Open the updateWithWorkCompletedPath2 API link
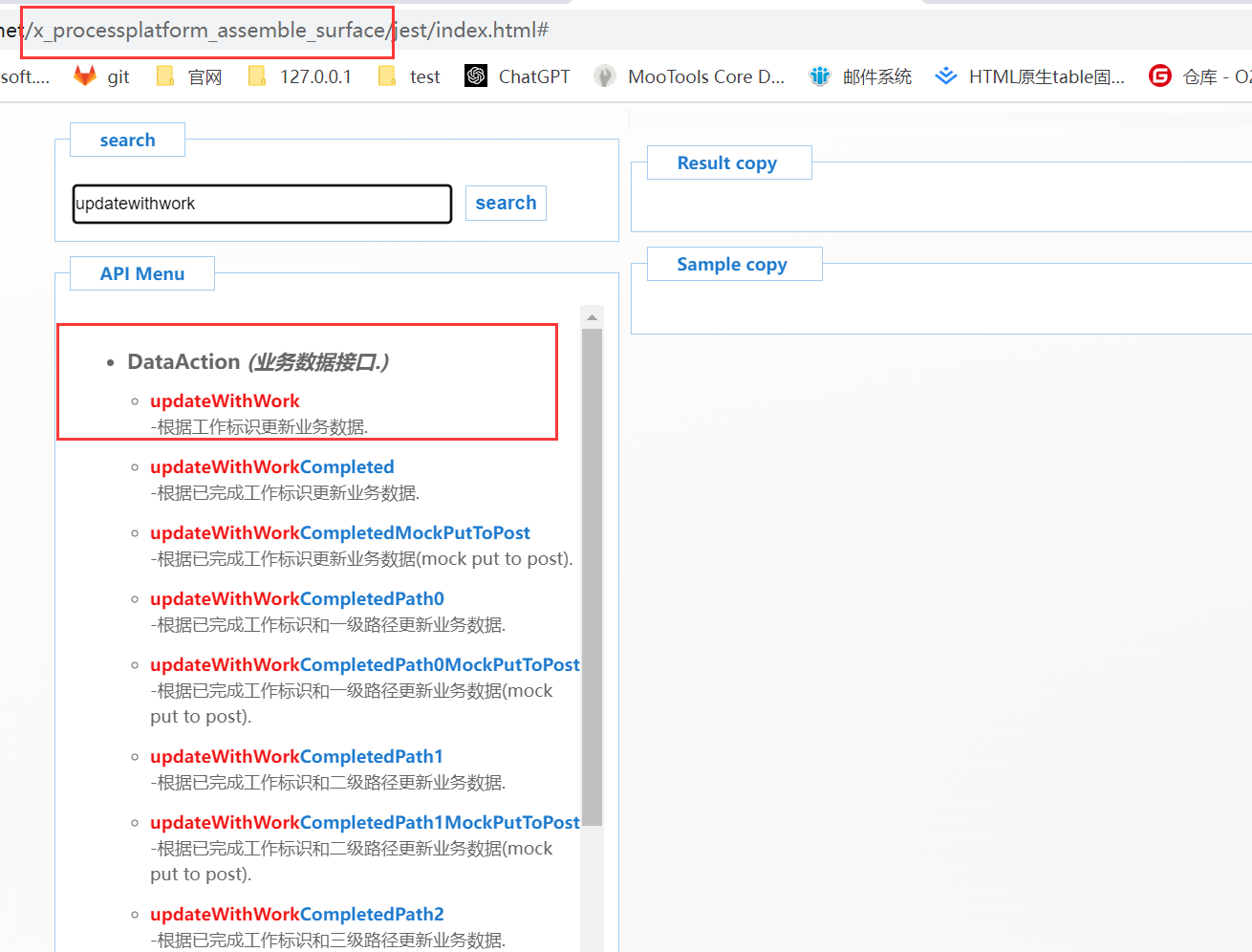Screen dimensions: 1252x952 297,914
